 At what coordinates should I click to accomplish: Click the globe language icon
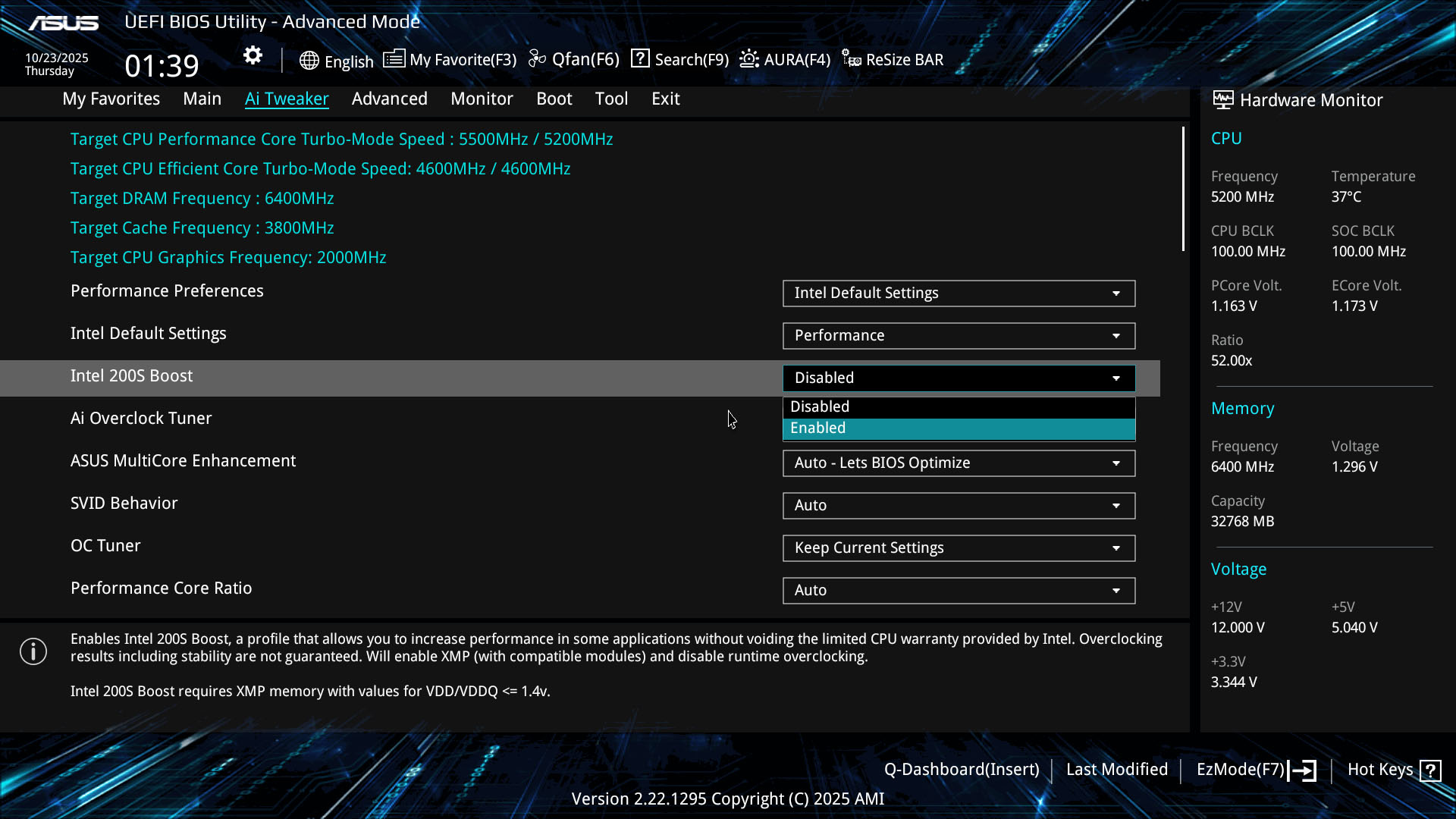(x=309, y=61)
